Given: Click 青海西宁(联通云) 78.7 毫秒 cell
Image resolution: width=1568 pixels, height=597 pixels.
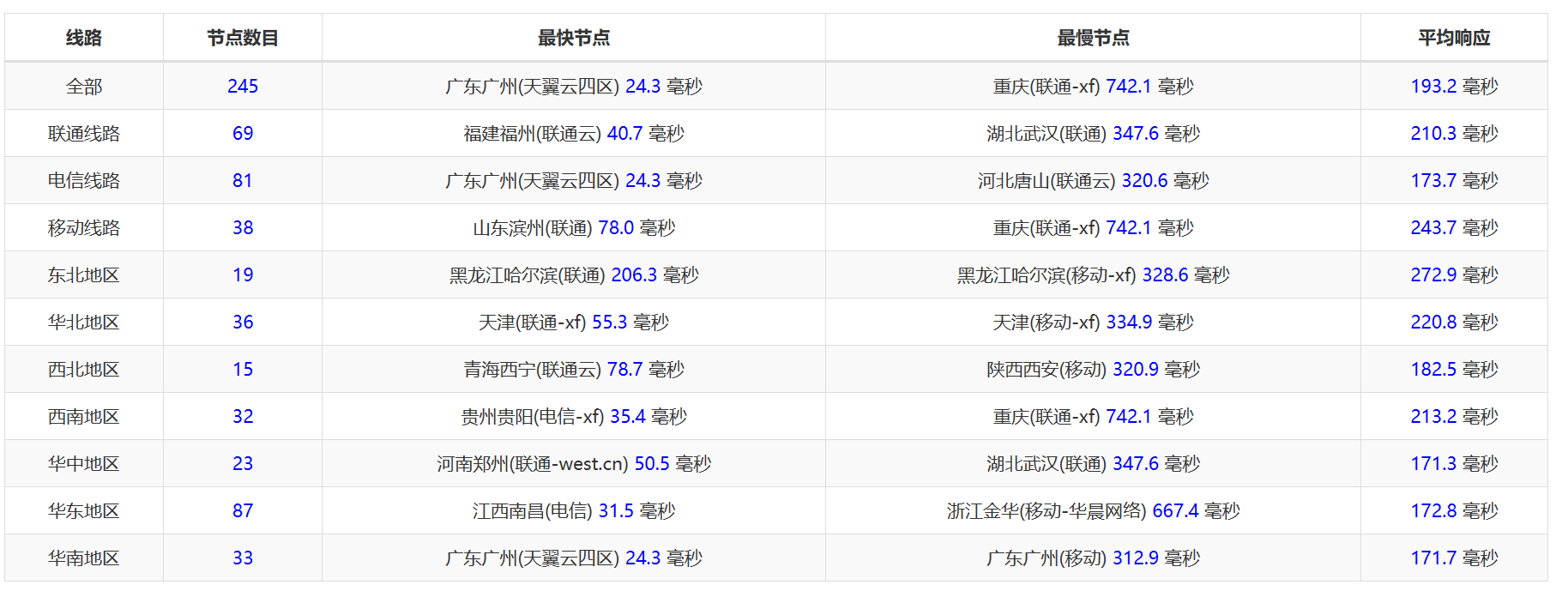Looking at the screenshot, I should pos(574,369).
